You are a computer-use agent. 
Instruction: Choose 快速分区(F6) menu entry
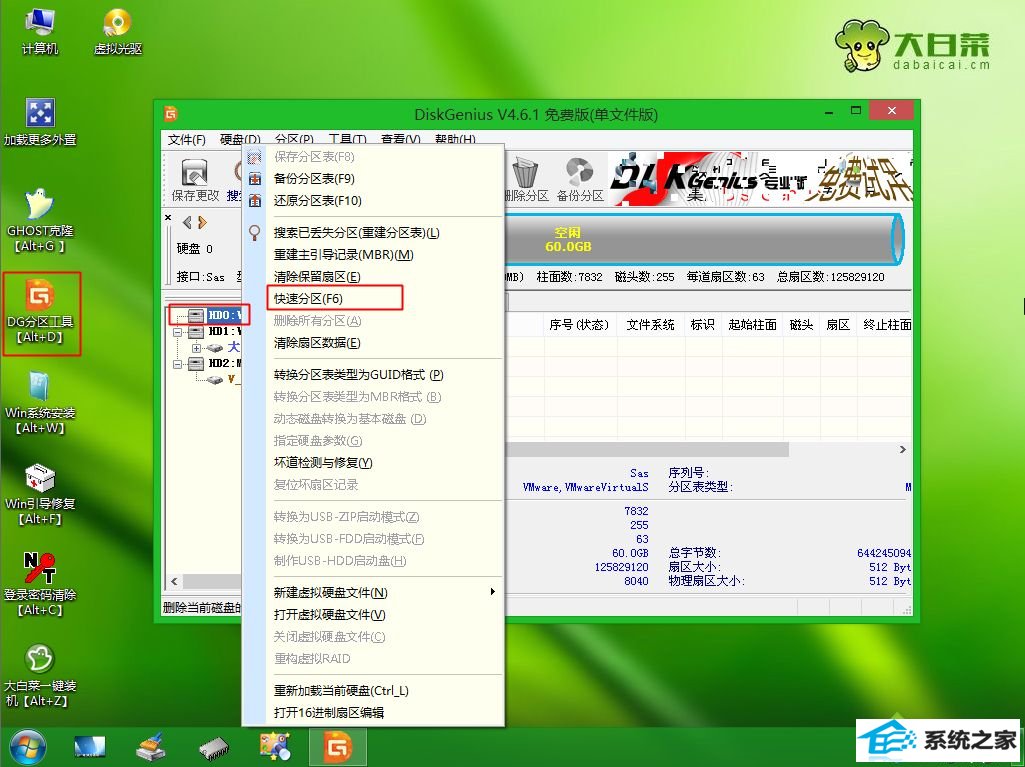[x=373, y=299]
